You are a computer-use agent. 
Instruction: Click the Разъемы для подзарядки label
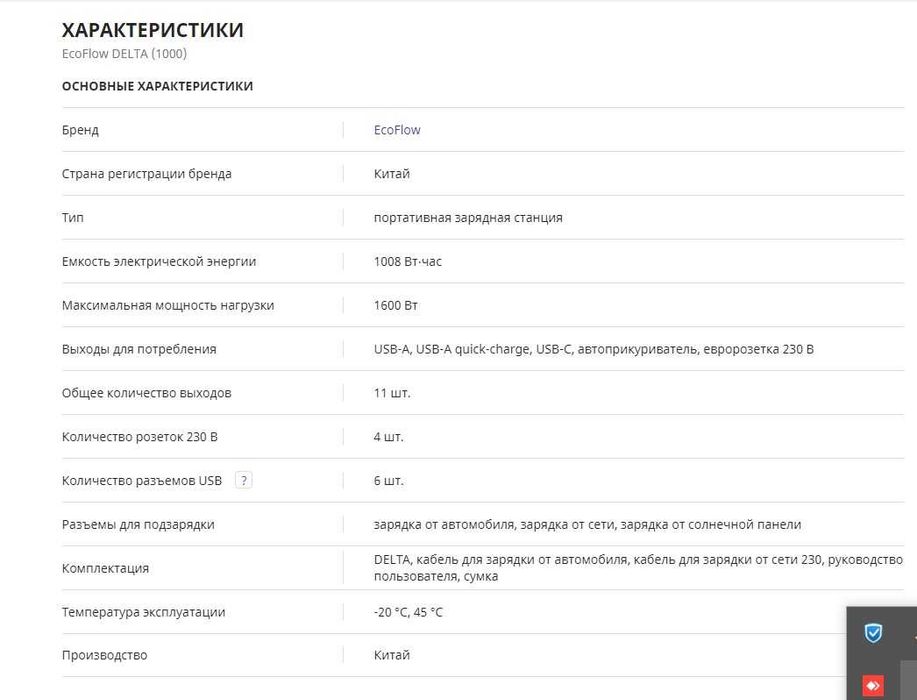pos(138,524)
